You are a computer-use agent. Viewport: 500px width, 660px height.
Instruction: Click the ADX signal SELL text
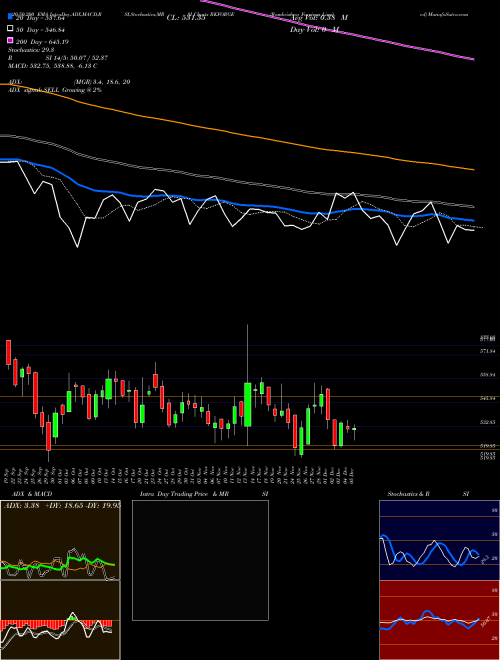tap(55, 90)
